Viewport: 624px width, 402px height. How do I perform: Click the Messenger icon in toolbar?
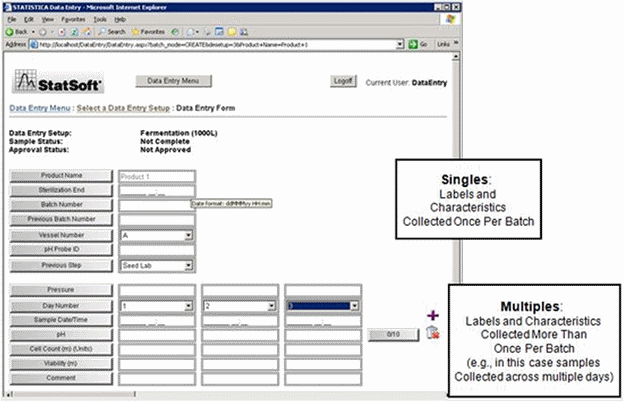(243, 32)
